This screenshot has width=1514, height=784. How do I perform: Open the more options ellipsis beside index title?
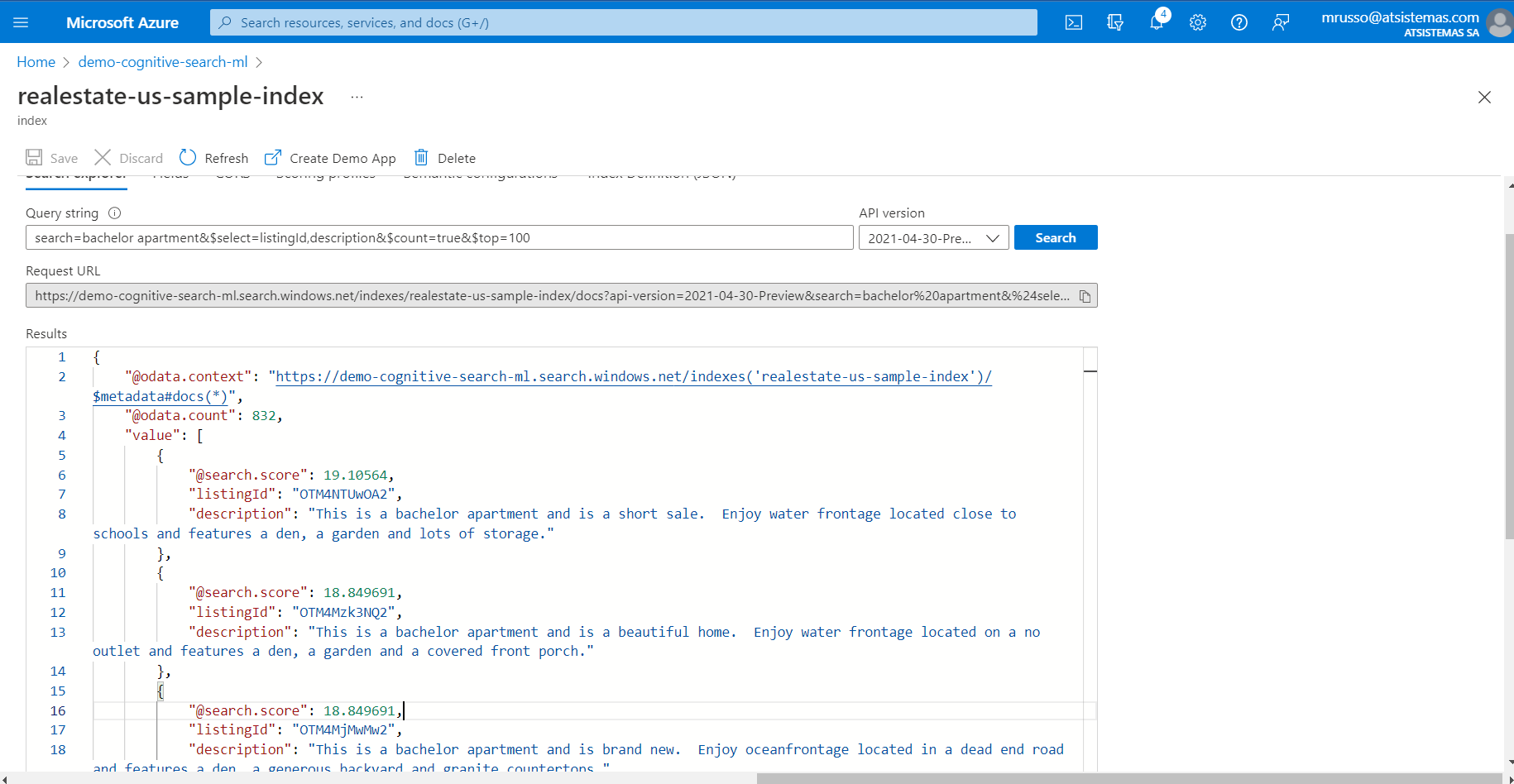pyautogui.click(x=357, y=97)
